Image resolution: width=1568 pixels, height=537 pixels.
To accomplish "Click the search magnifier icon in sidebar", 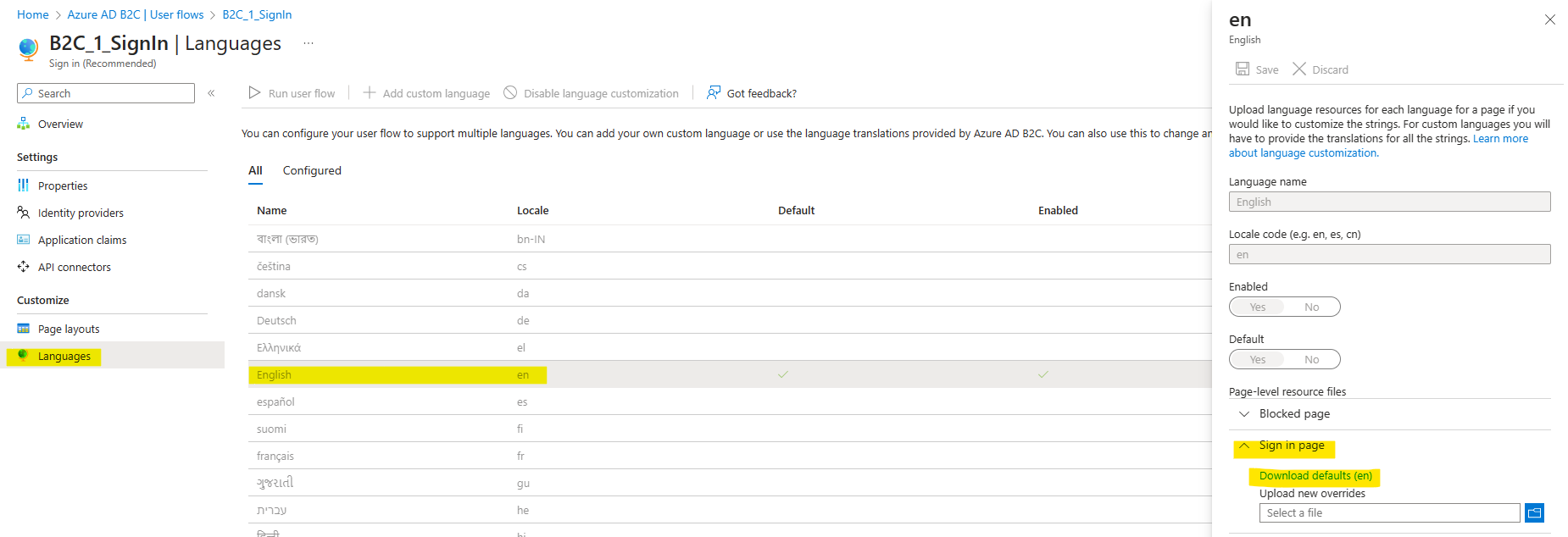I will point(28,93).
